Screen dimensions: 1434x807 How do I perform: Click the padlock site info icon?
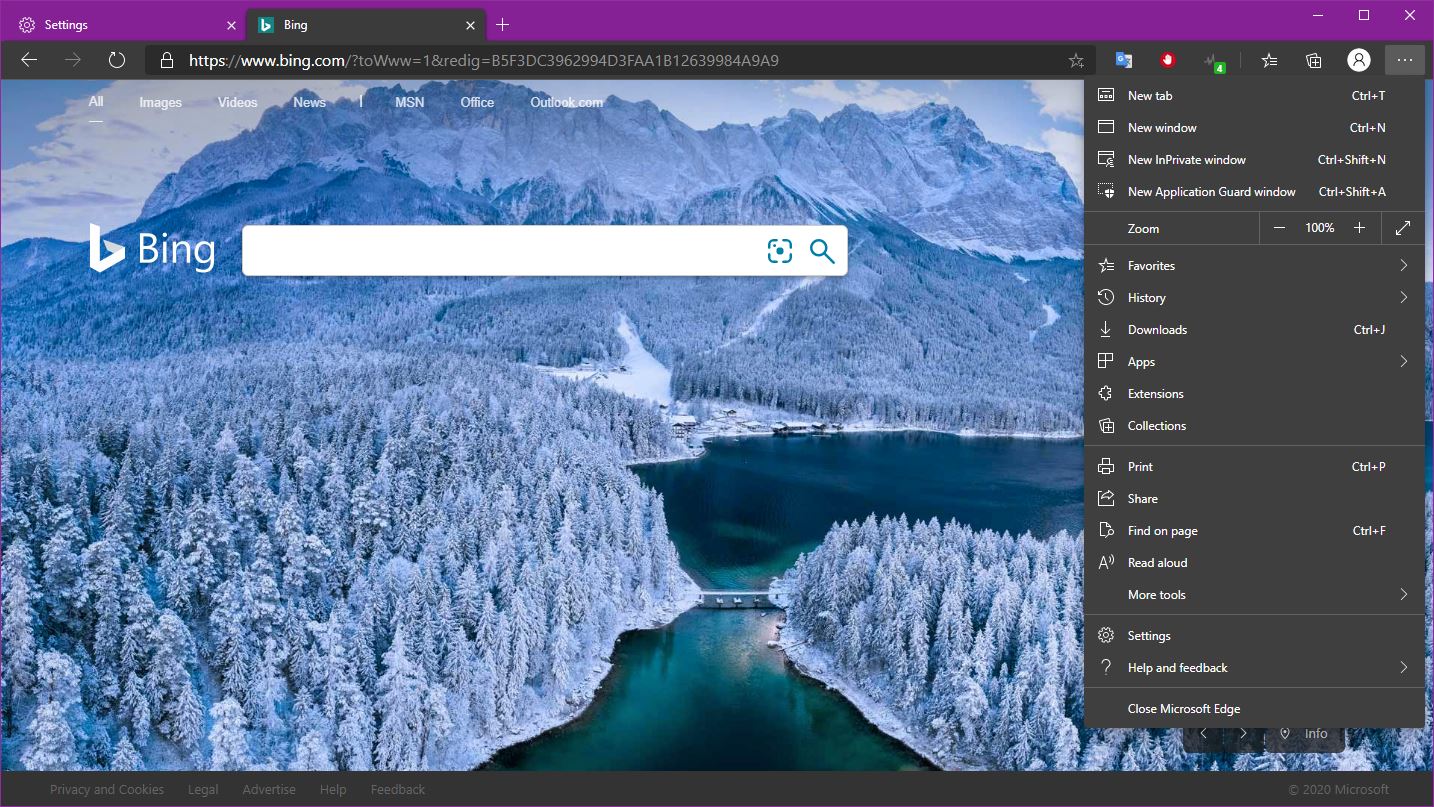pyautogui.click(x=168, y=60)
